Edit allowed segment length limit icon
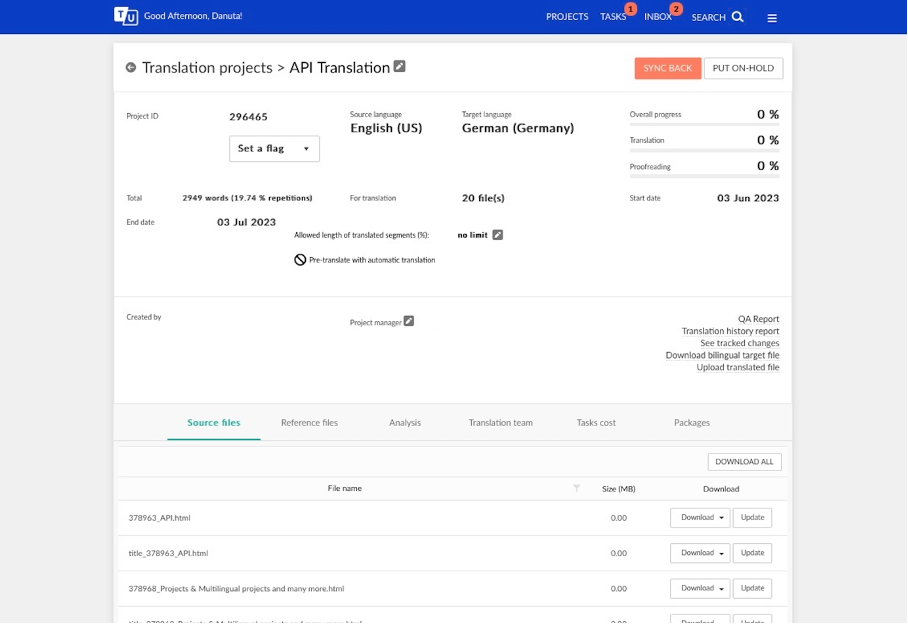 click(x=497, y=235)
